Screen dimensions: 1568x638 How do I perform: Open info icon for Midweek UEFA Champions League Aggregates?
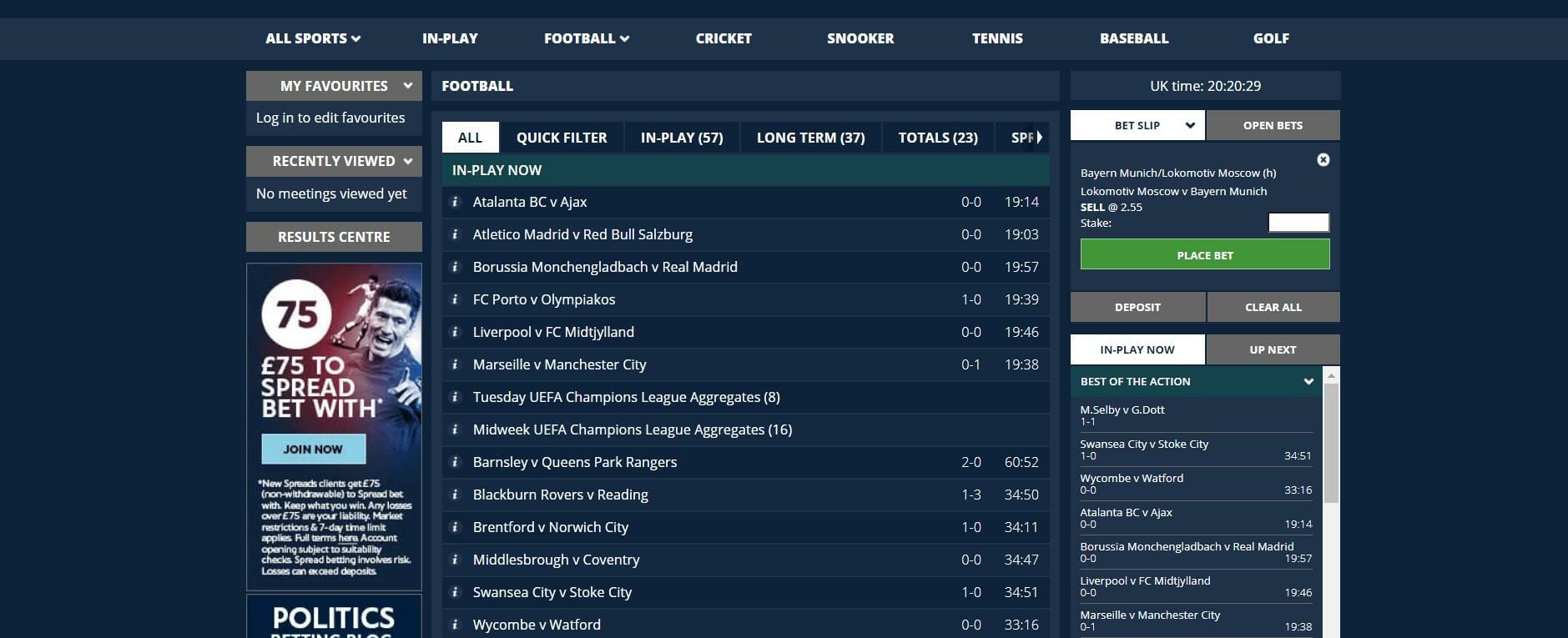tap(455, 430)
